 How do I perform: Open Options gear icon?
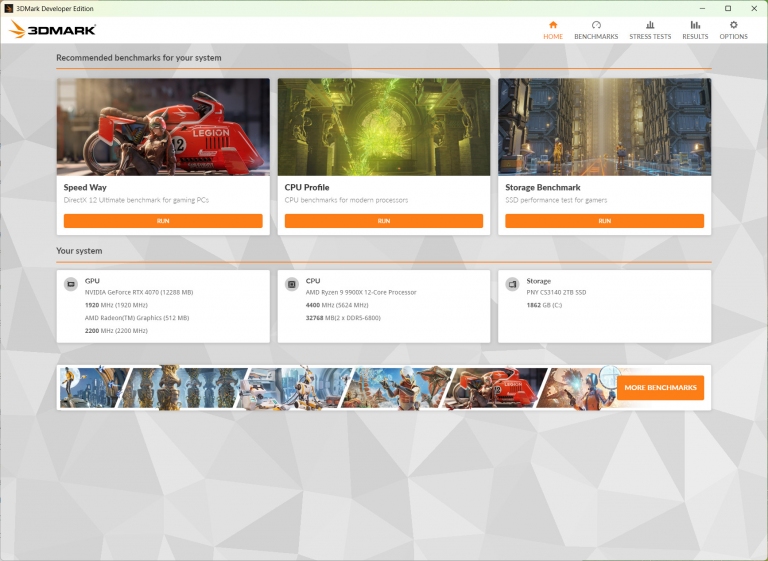733,24
